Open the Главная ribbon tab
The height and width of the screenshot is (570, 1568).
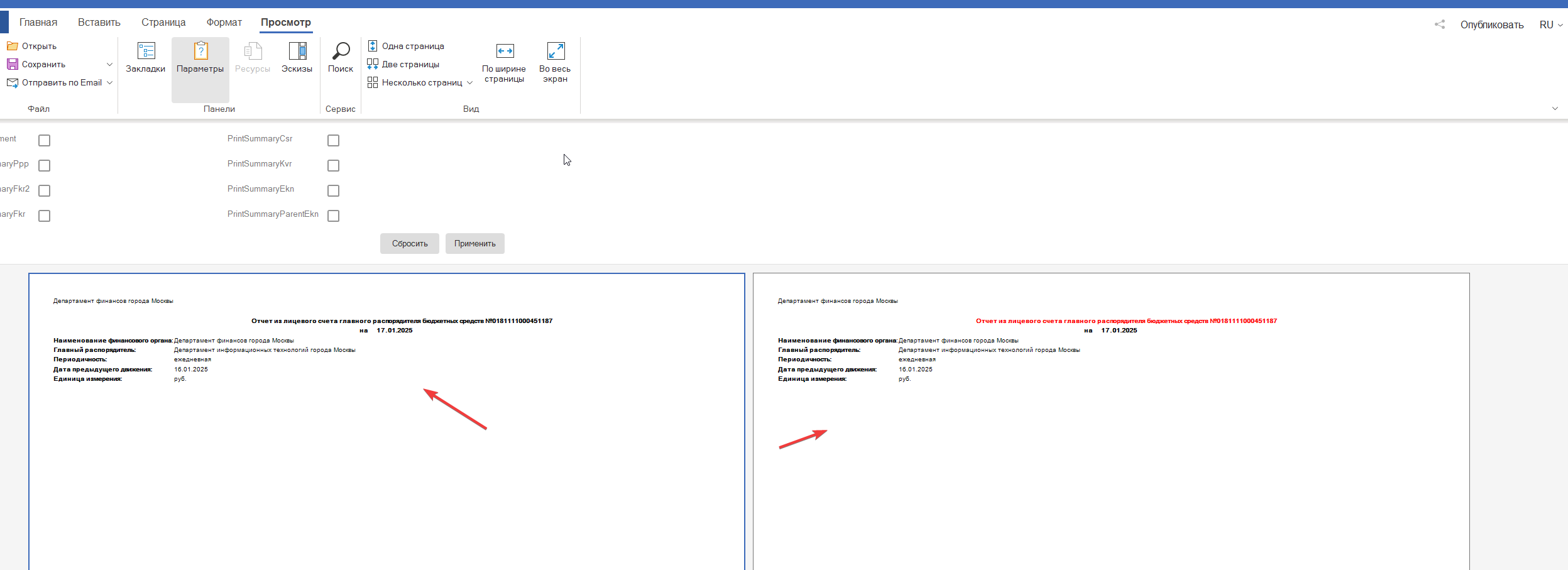click(38, 22)
